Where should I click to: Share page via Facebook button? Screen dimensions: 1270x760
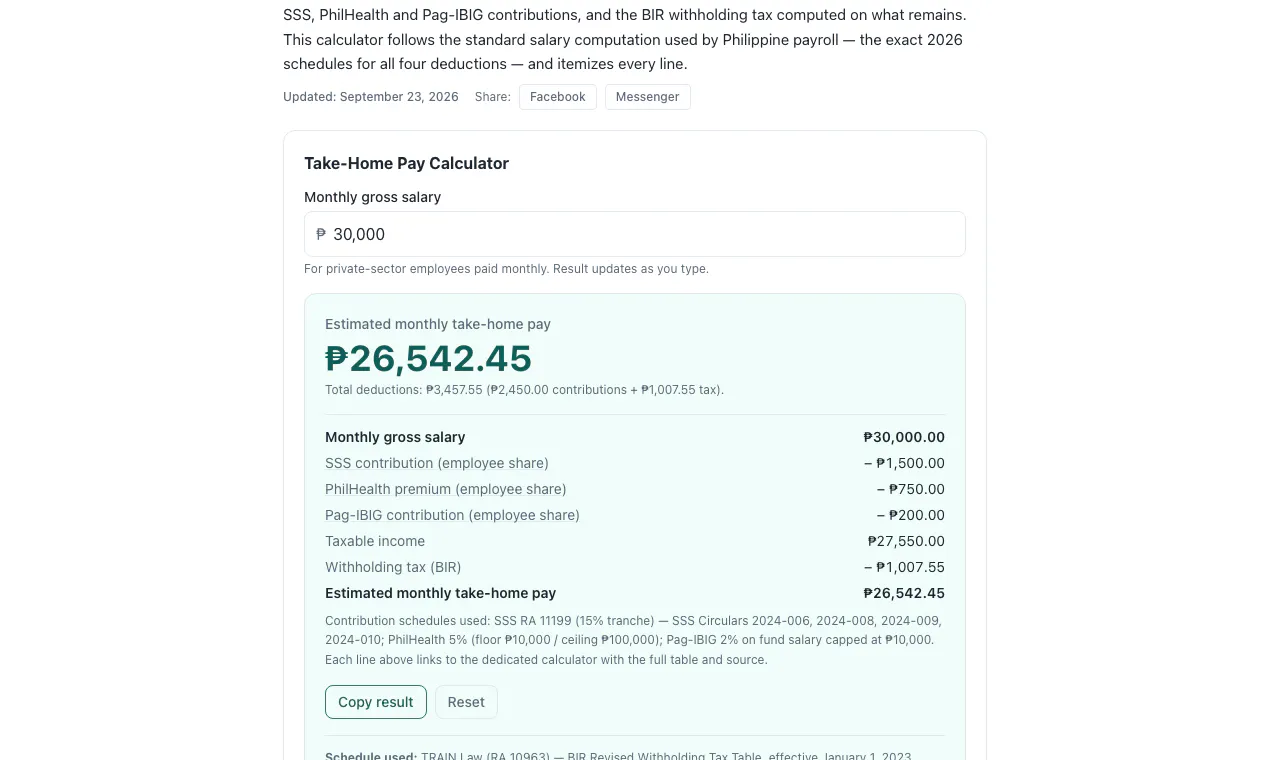558,97
